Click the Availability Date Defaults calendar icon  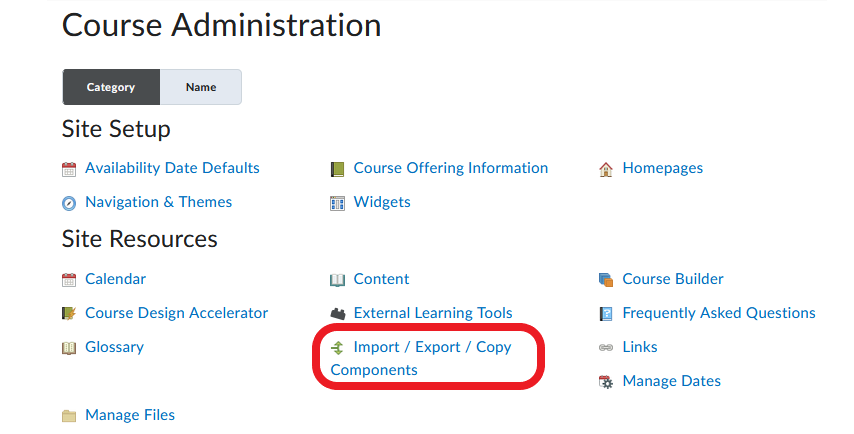point(69,169)
